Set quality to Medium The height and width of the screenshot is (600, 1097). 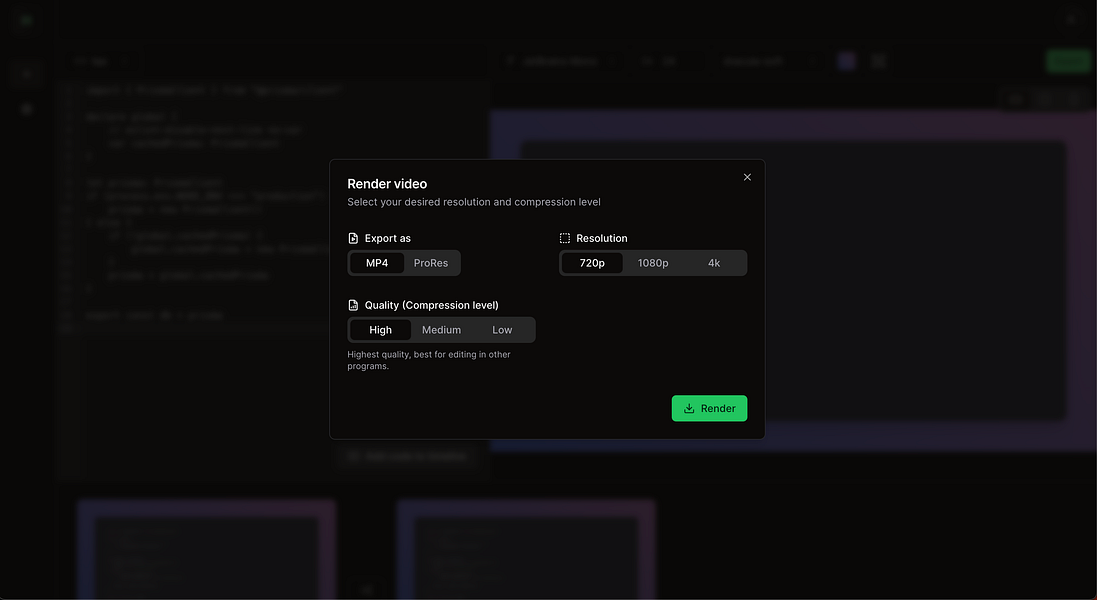tap(441, 330)
